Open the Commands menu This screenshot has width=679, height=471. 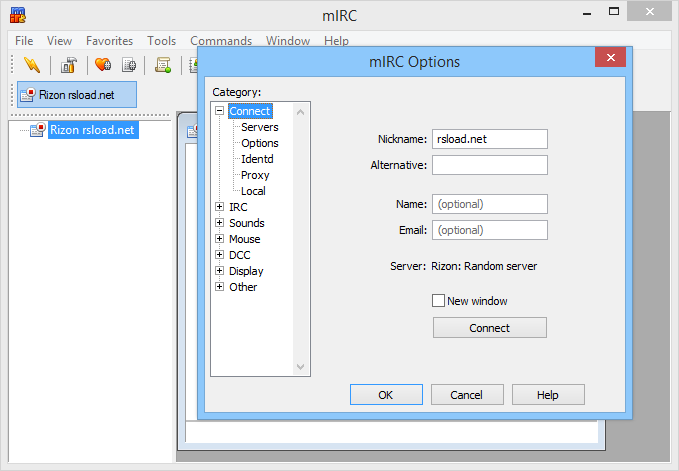[x=221, y=41]
